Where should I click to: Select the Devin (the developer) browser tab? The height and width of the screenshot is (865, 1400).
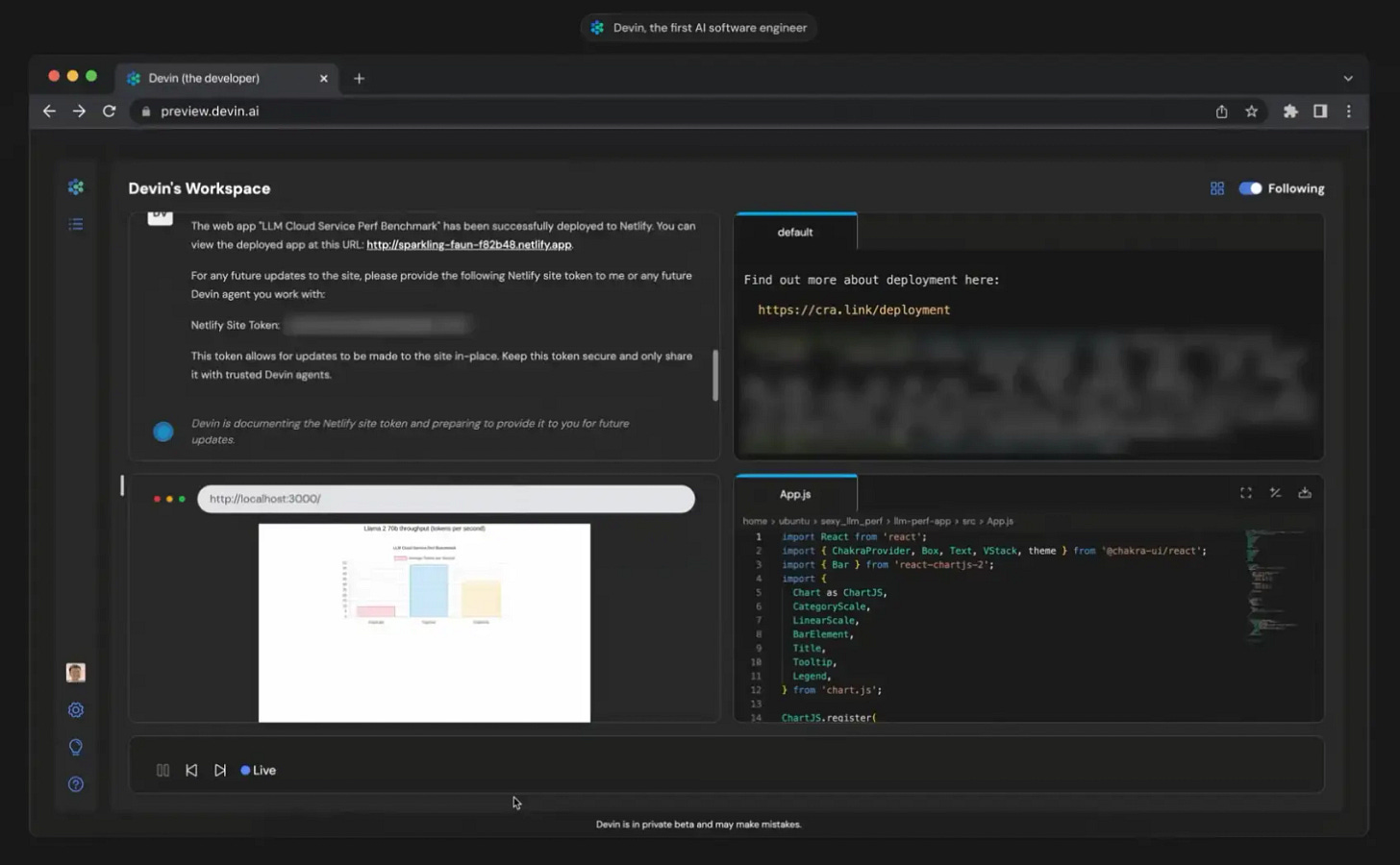[227, 79]
